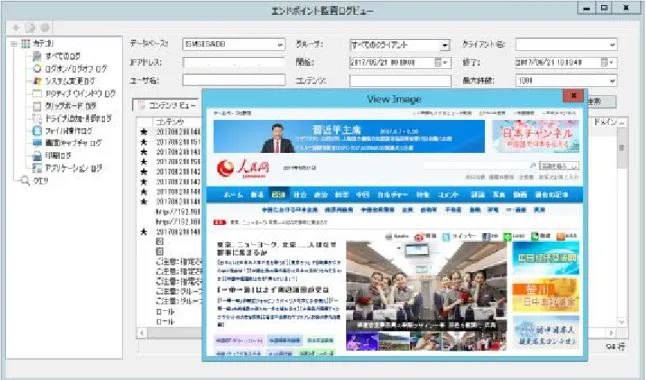Open the ドライブ追加・削除ログ icon
Image resolution: width=646 pixels, height=380 pixels.
click(x=37, y=118)
